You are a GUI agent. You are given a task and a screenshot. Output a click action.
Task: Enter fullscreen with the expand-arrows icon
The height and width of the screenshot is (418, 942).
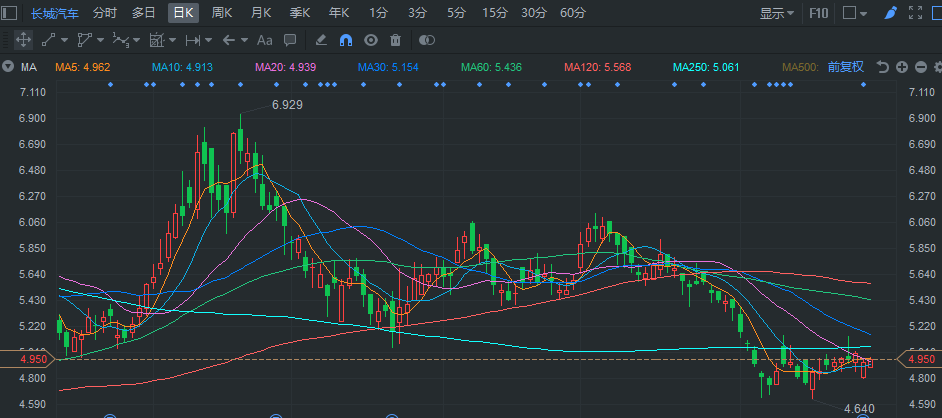[915, 13]
